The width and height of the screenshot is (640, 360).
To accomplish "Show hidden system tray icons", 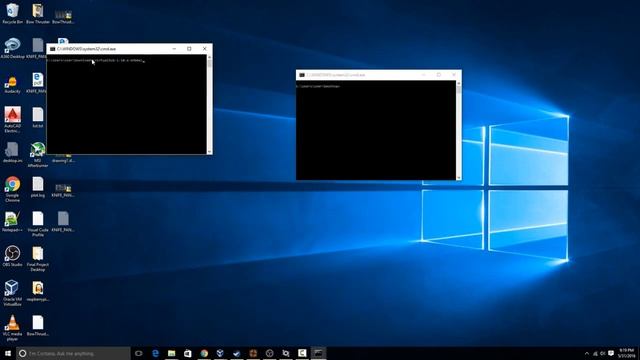I will pyautogui.click(x=587, y=353).
